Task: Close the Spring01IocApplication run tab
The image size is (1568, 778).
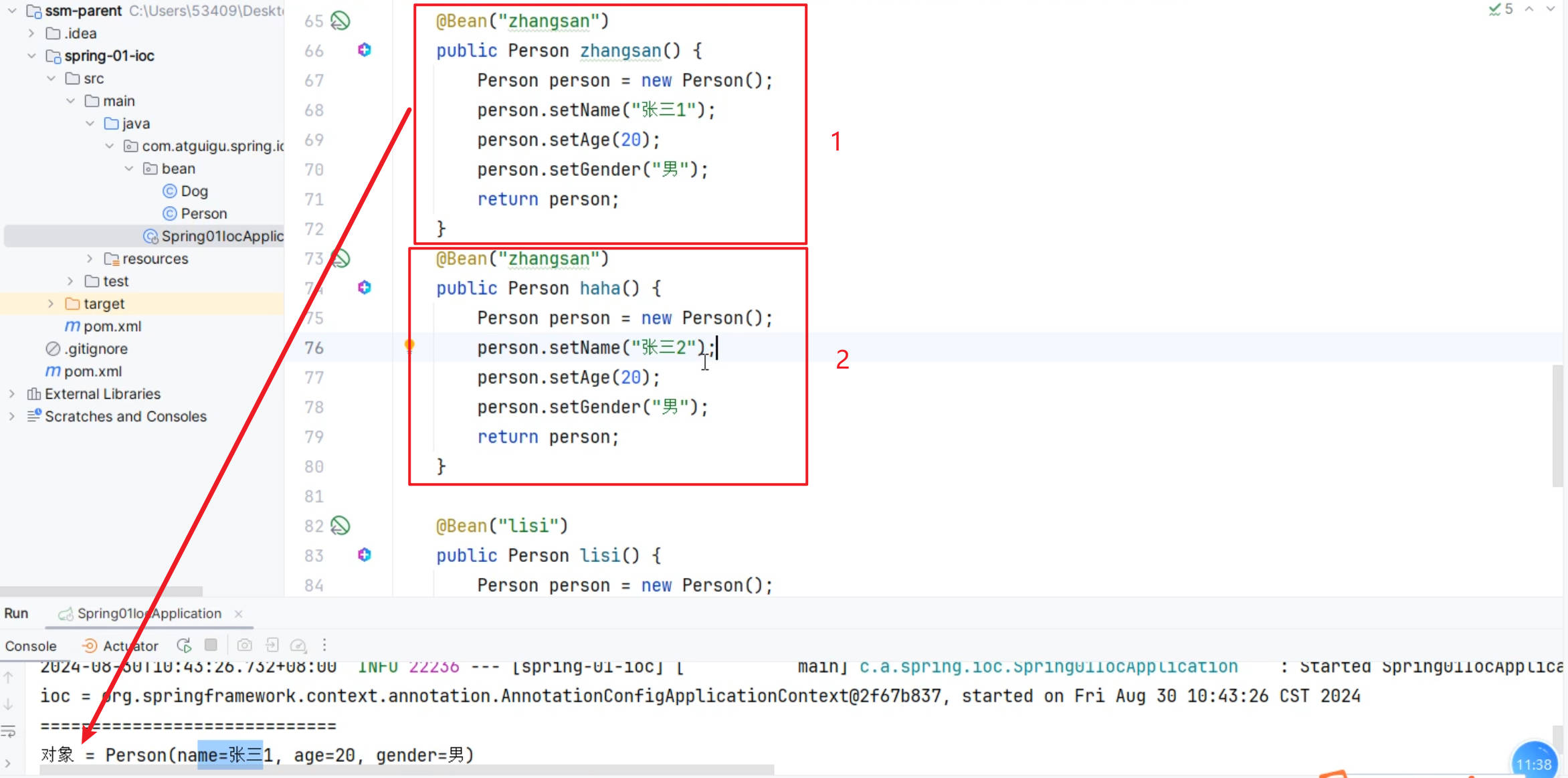Action: point(239,613)
